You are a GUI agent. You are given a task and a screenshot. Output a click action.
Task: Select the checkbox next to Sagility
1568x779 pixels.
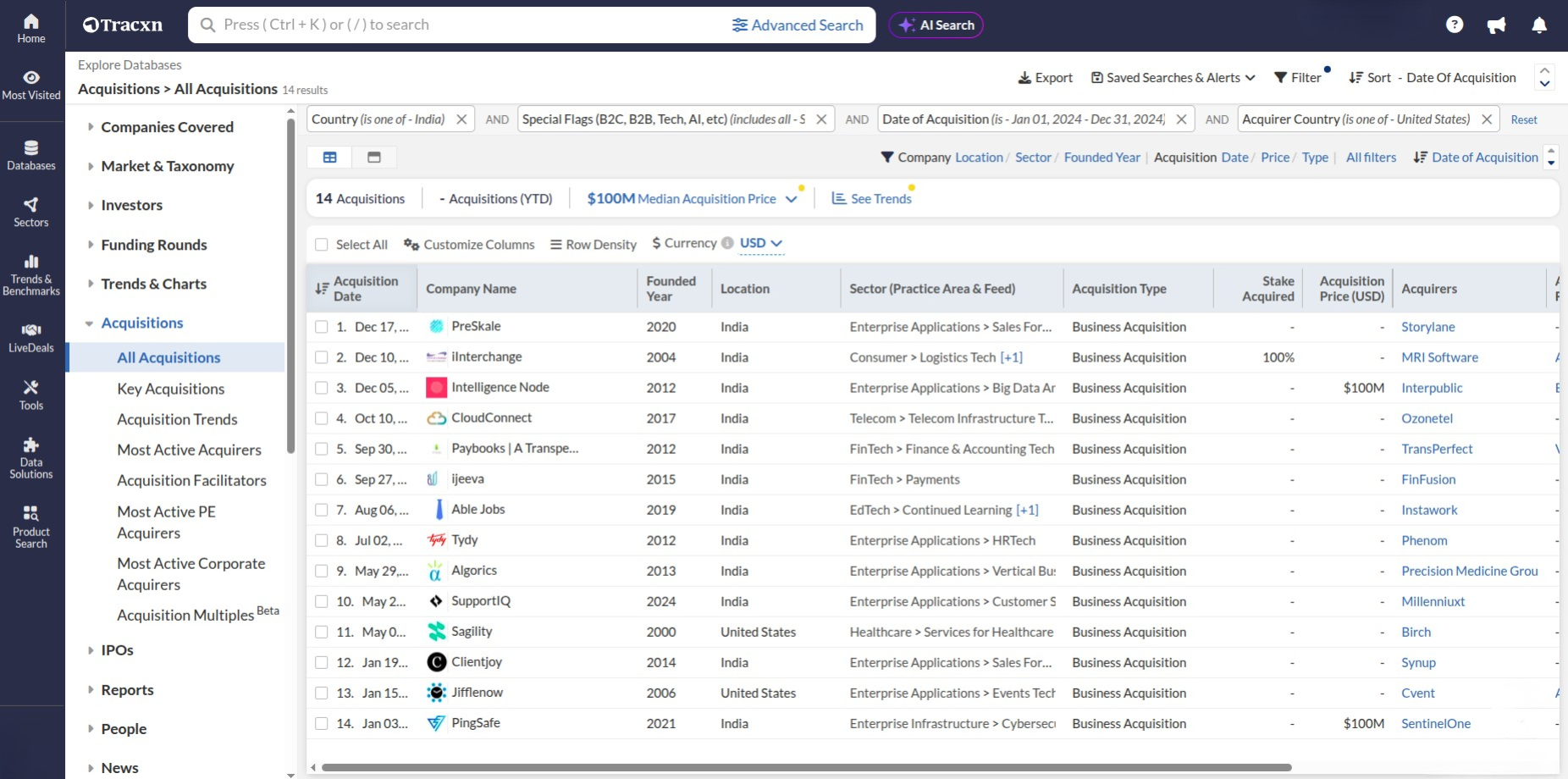pos(322,632)
